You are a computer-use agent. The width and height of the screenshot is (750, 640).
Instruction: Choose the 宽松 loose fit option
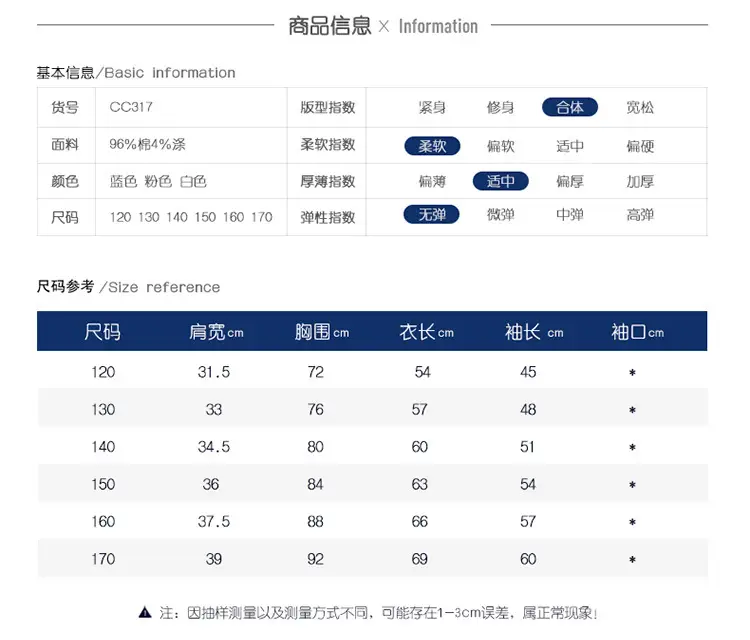[x=640, y=107]
